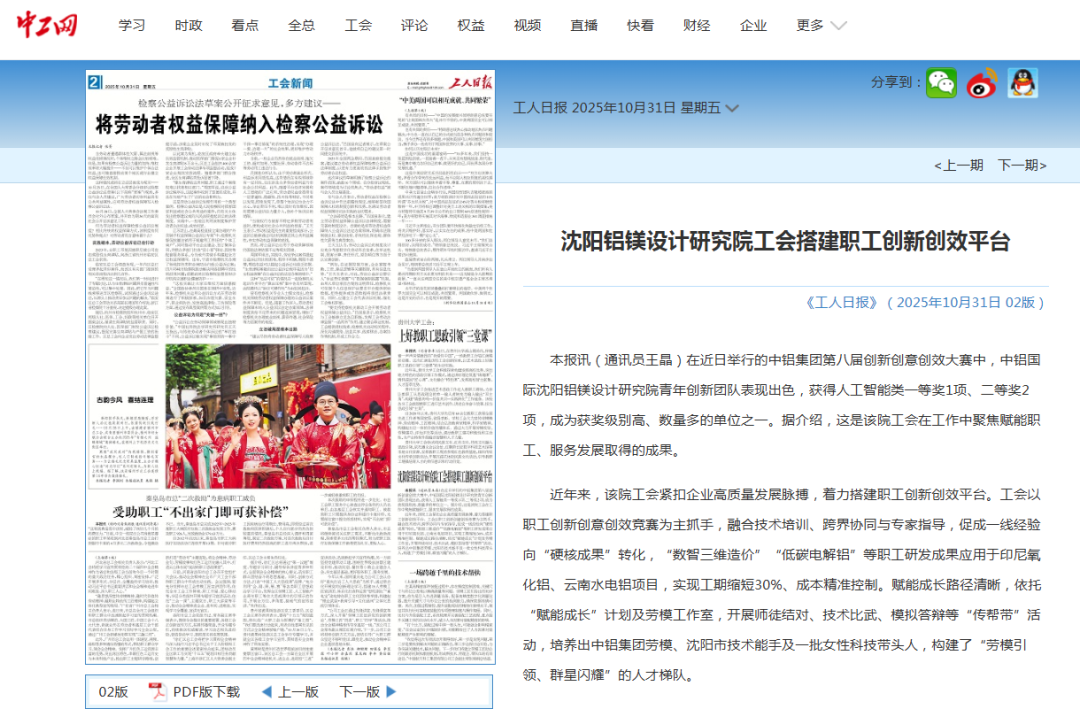Go to the 全总 section

coord(301,25)
